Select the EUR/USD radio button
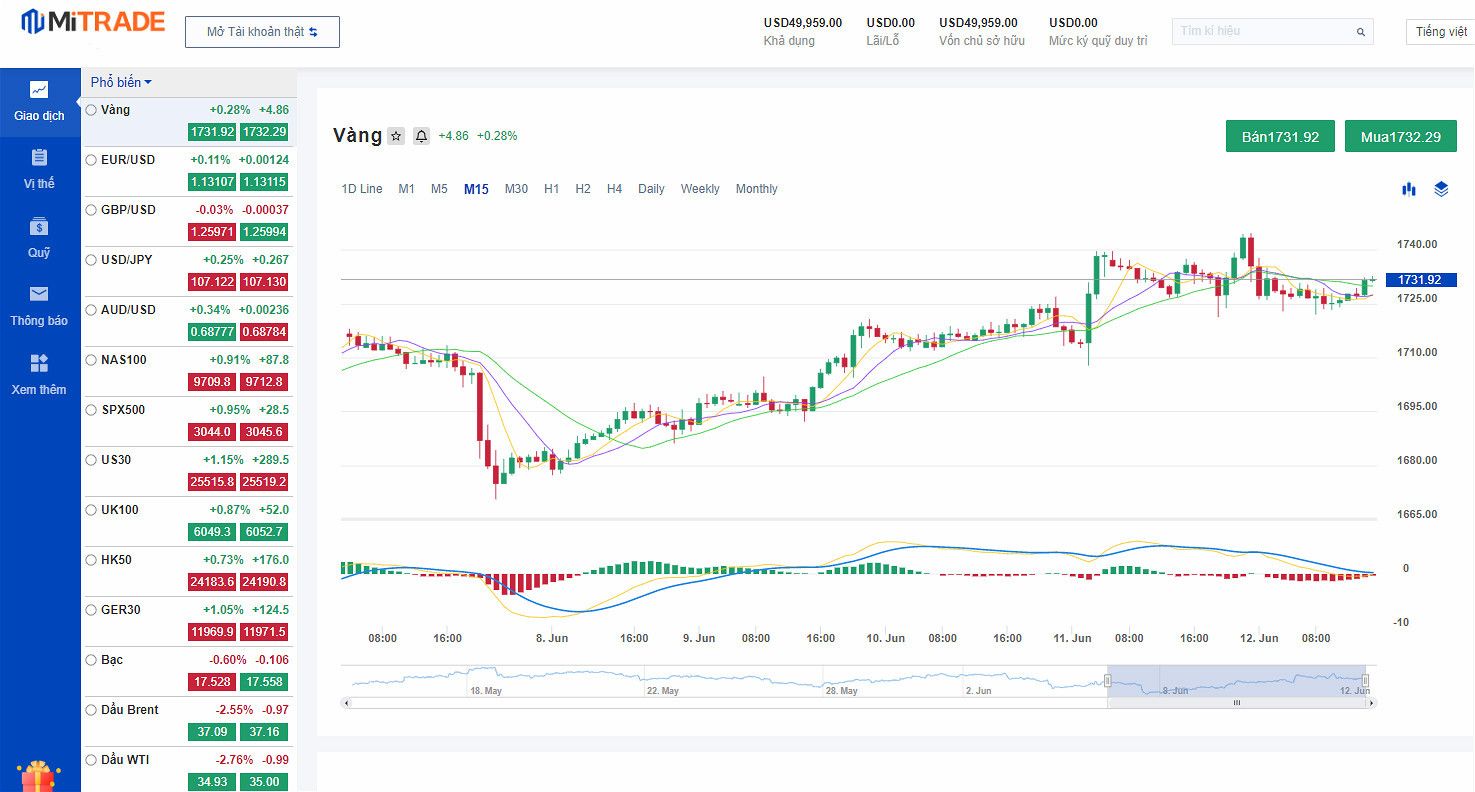The height and width of the screenshot is (792, 1475). [92, 160]
